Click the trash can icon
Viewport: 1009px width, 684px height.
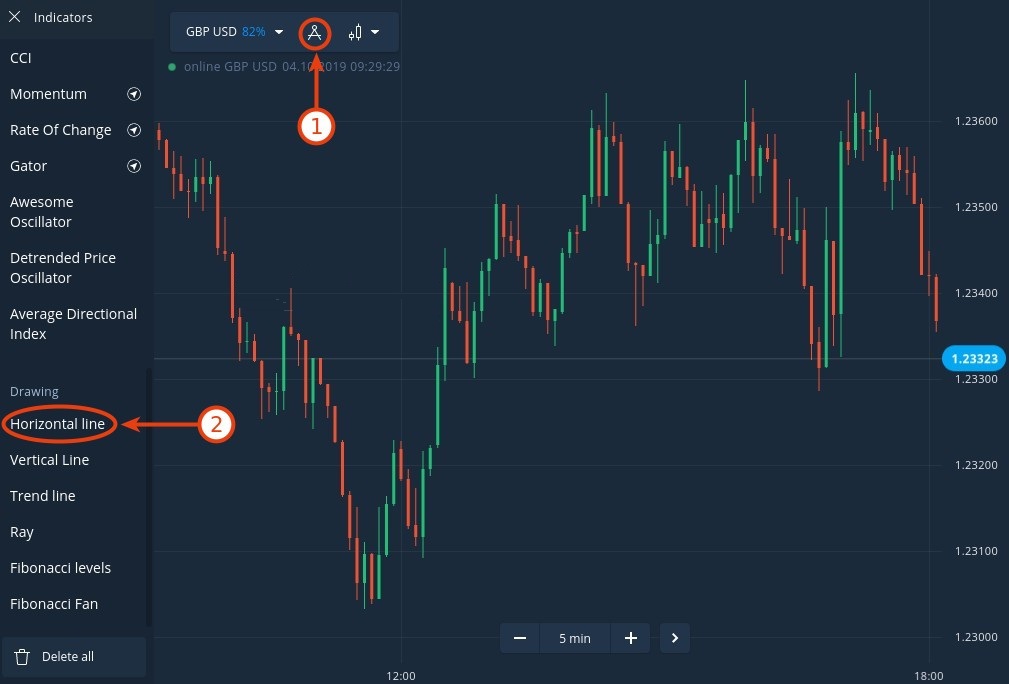click(x=22, y=656)
